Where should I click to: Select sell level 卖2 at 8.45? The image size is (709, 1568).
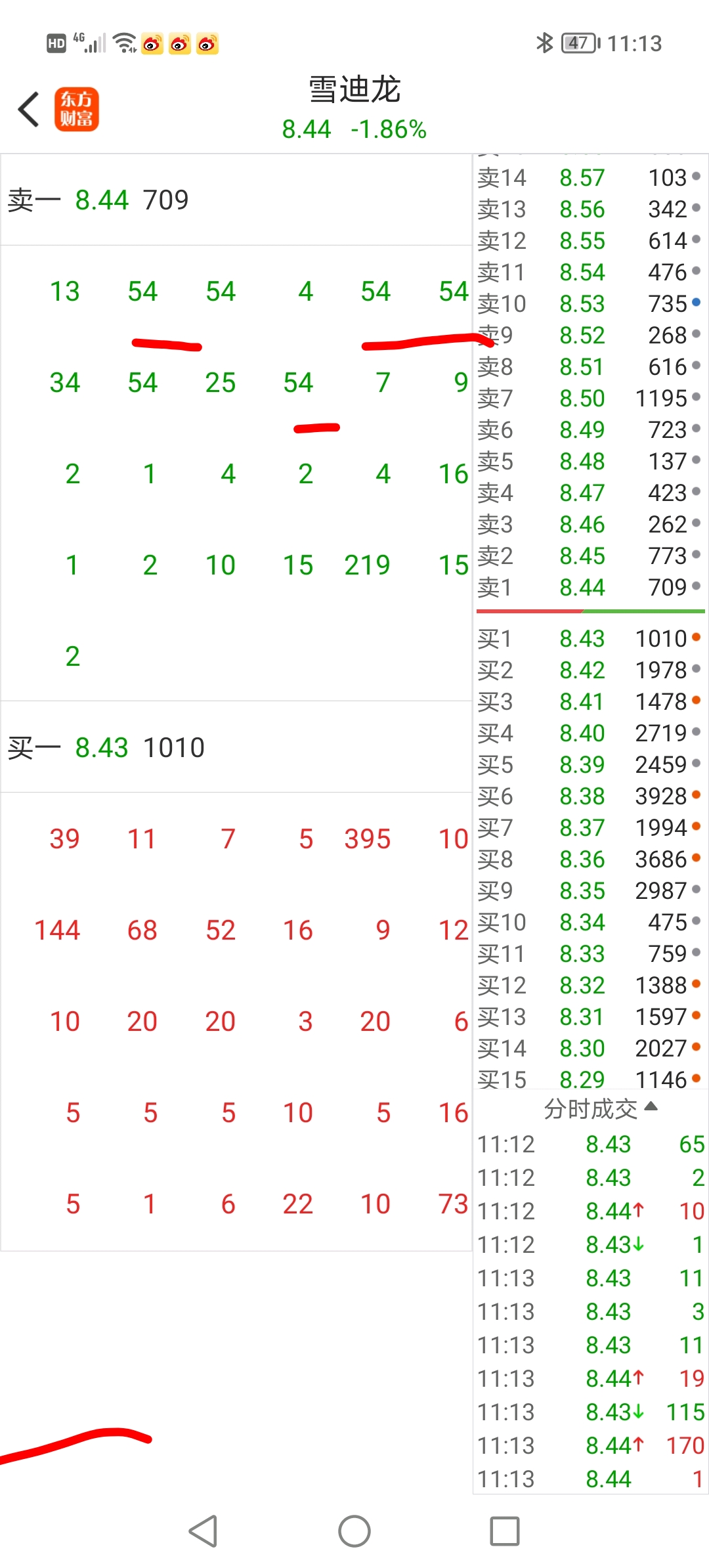tap(590, 555)
